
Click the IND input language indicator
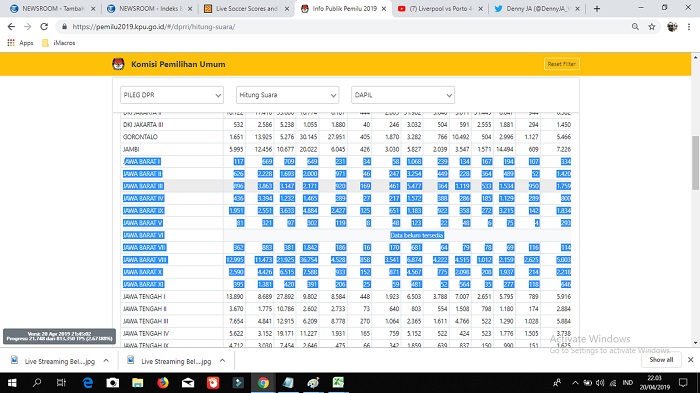coord(628,383)
